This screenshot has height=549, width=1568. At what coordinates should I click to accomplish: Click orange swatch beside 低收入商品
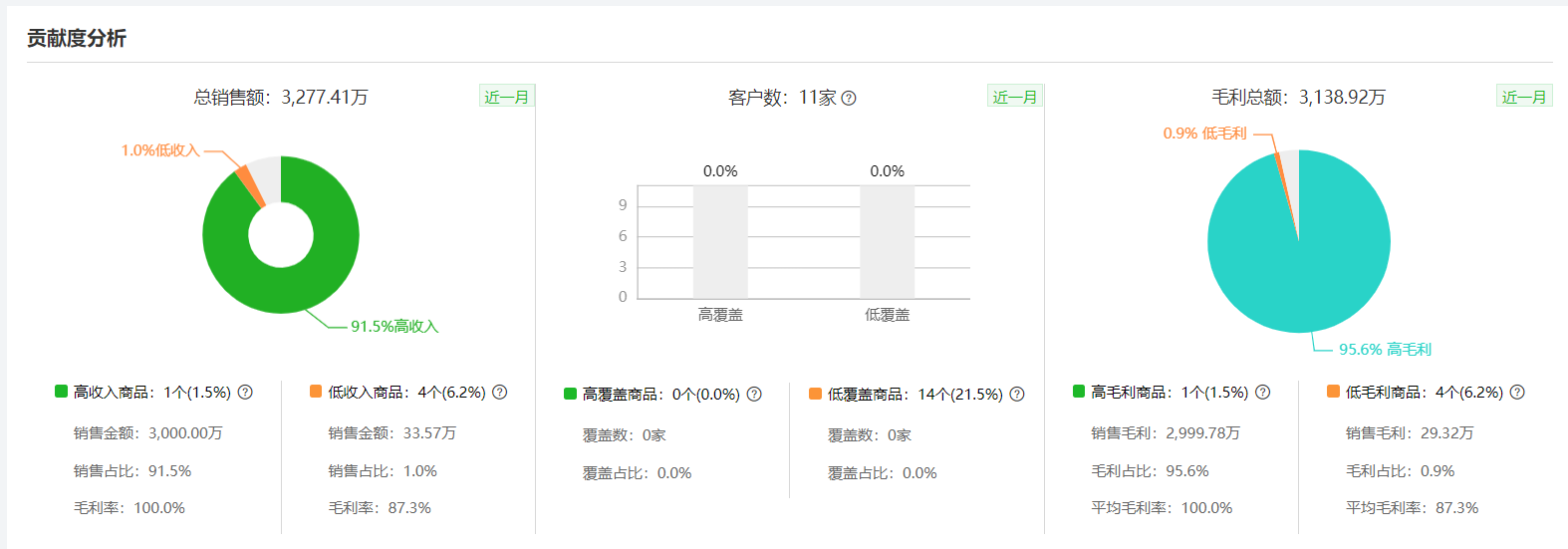click(x=316, y=392)
